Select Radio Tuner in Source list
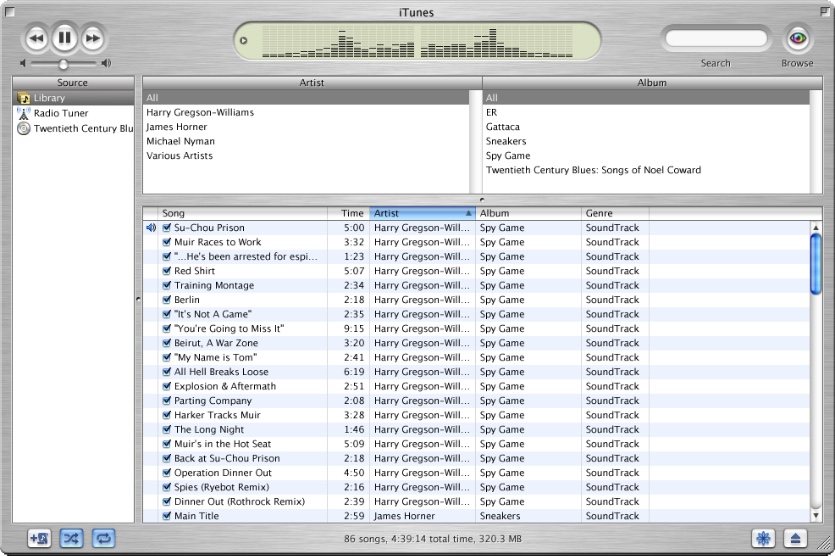835x556 pixels. [61, 113]
